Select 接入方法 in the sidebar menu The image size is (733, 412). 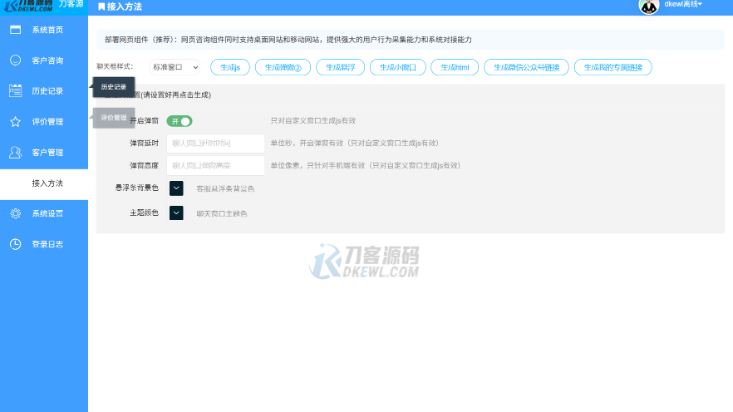tap(47, 183)
